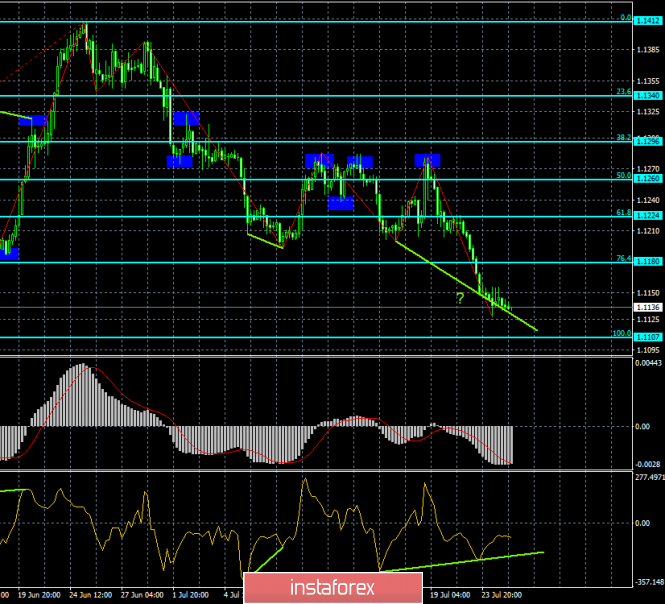Select the 1.1224 price level label

pyautogui.click(x=646, y=217)
